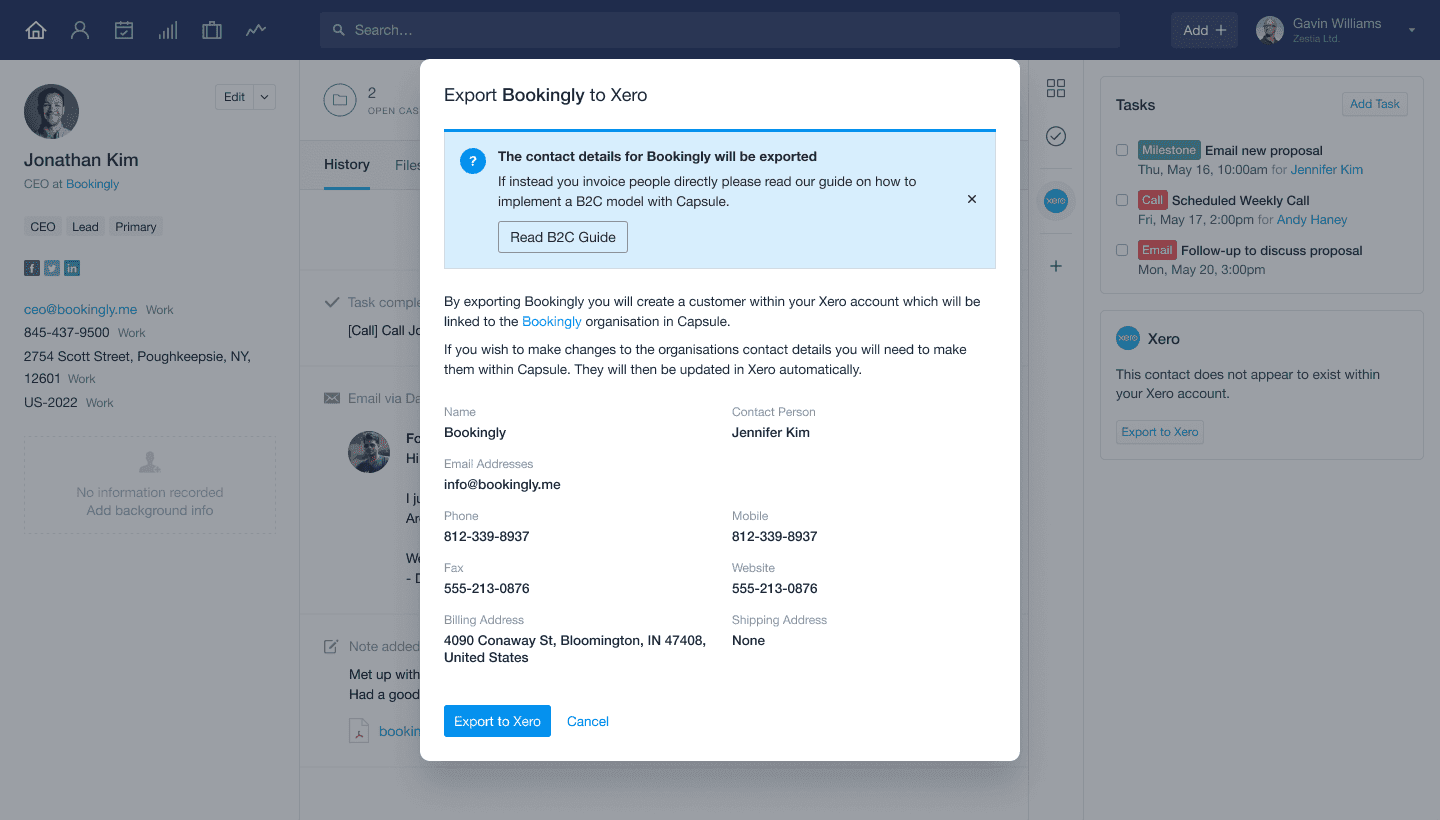Open the Calendar tasks icon
This screenshot has height=820, width=1440.
tap(123, 30)
